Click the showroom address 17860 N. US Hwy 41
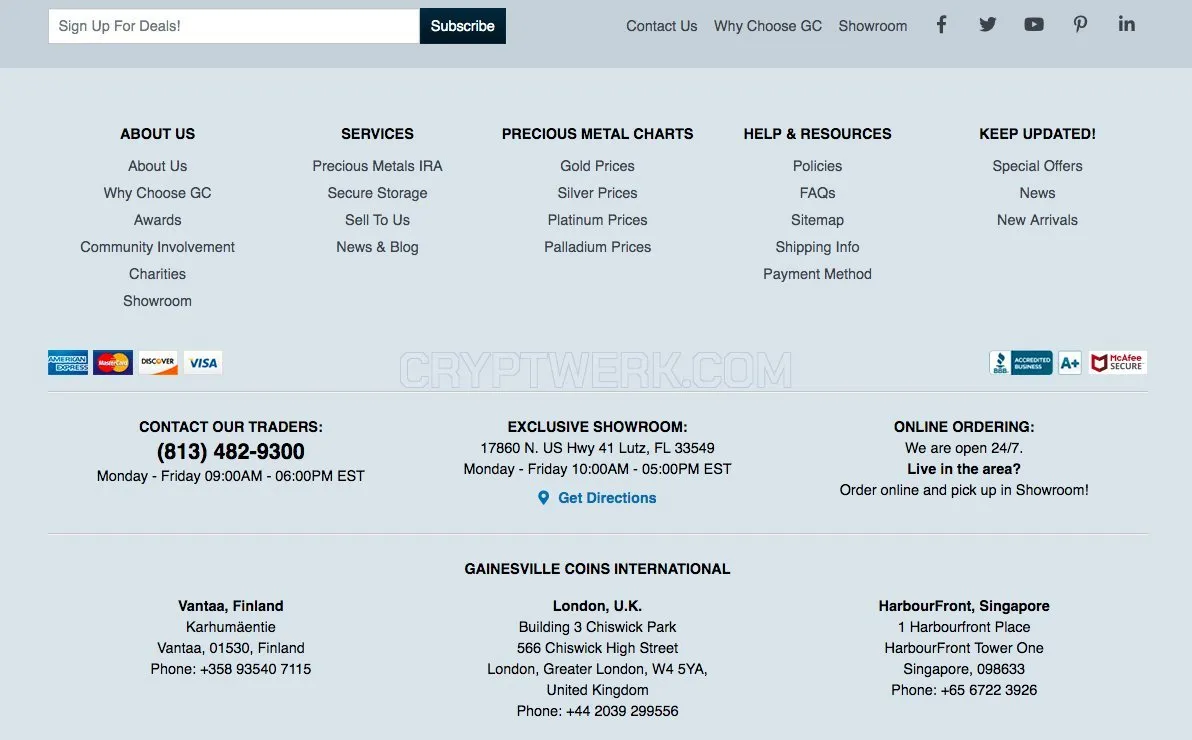 pos(597,448)
